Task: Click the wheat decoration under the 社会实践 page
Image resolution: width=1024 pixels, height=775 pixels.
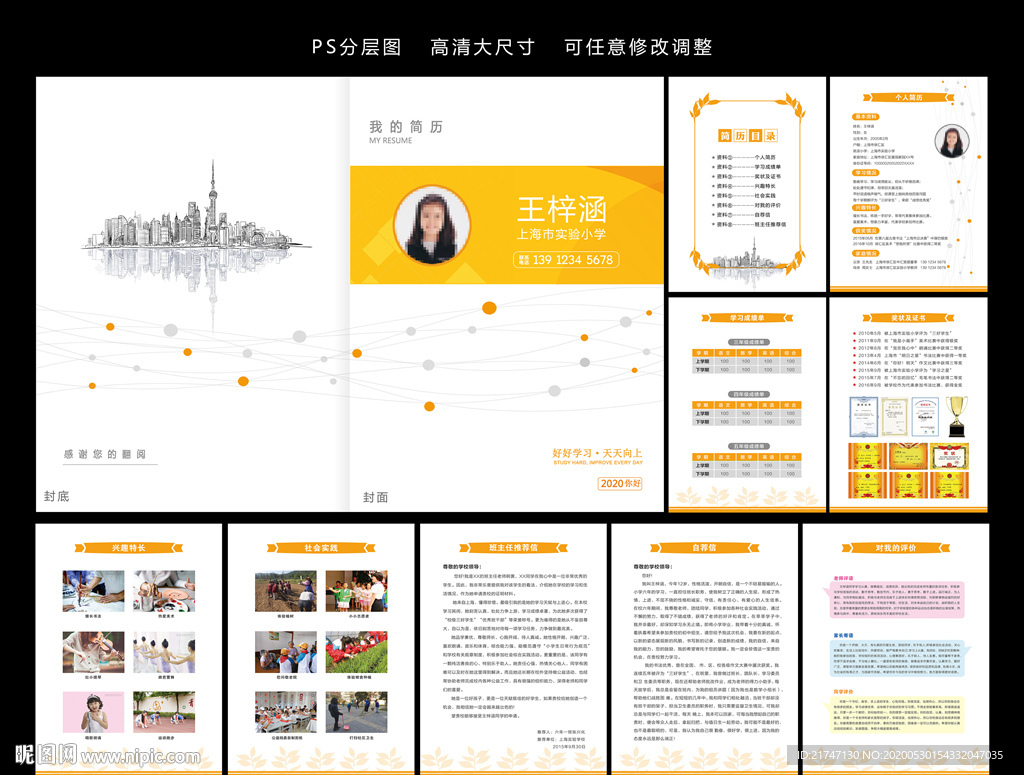Action: [320, 757]
